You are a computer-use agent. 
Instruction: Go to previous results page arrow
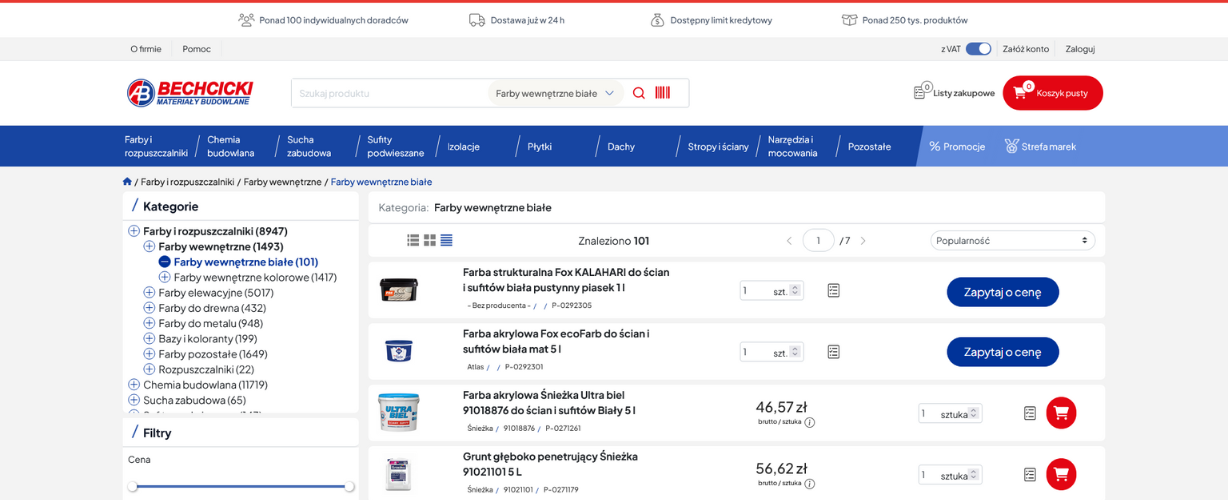coord(789,241)
